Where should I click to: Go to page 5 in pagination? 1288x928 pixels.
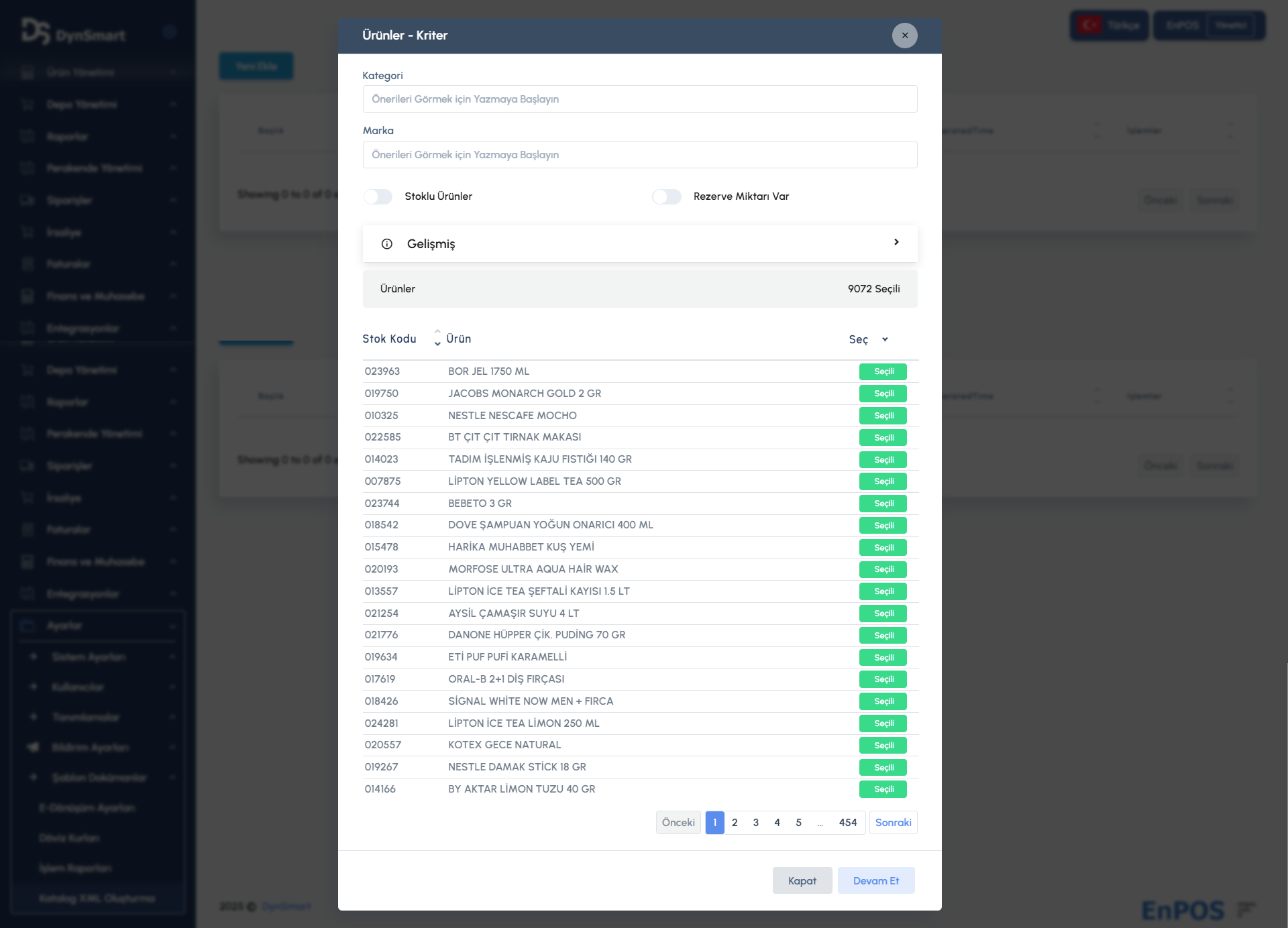click(x=798, y=823)
